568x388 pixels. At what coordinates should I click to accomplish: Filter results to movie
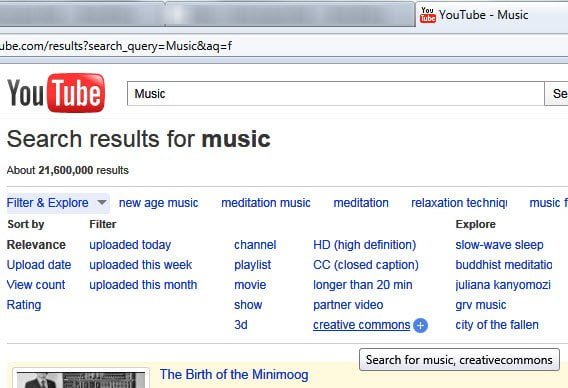click(x=250, y=285)
